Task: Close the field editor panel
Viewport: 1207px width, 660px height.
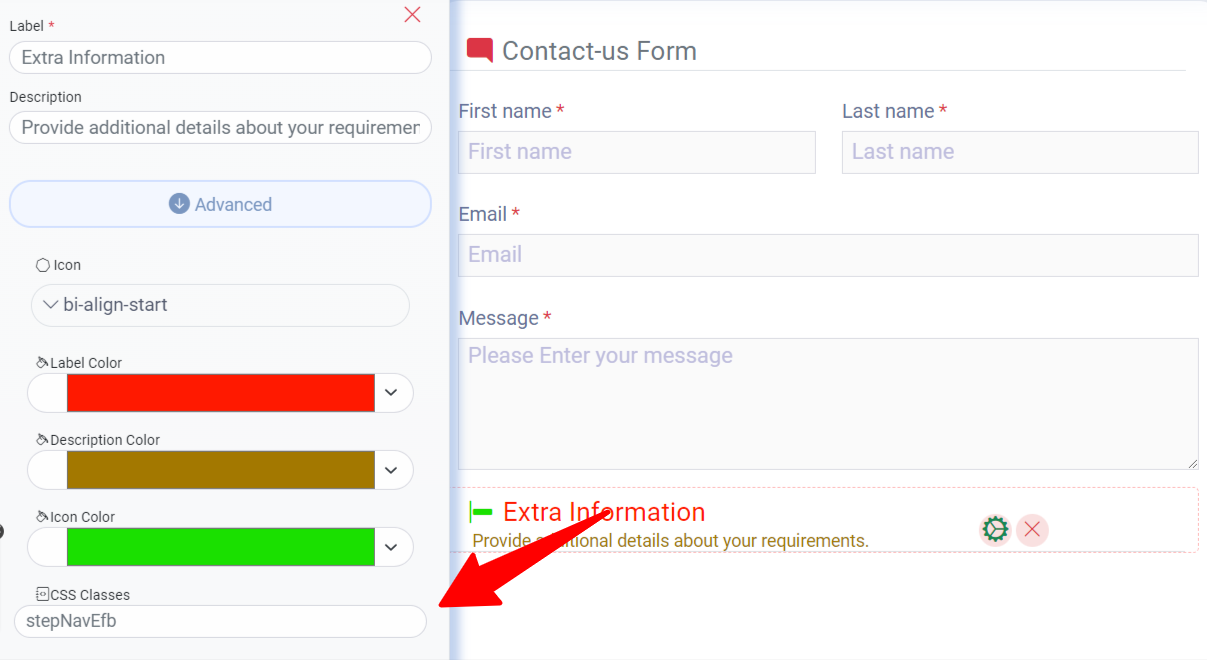Action: click(412, 15)
